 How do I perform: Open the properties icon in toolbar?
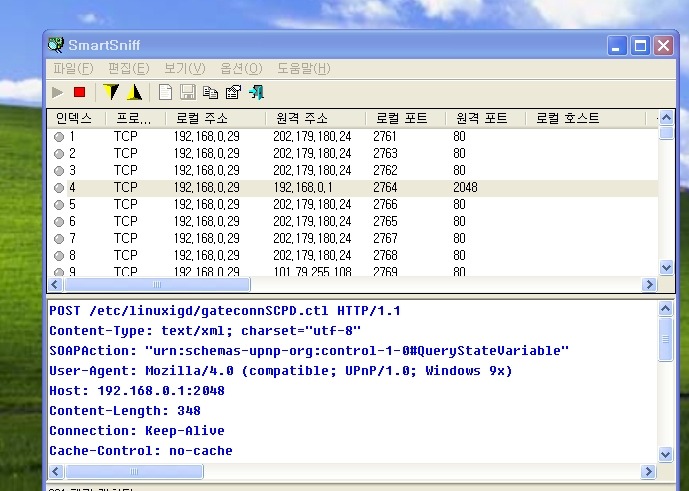tap(233, 92)
